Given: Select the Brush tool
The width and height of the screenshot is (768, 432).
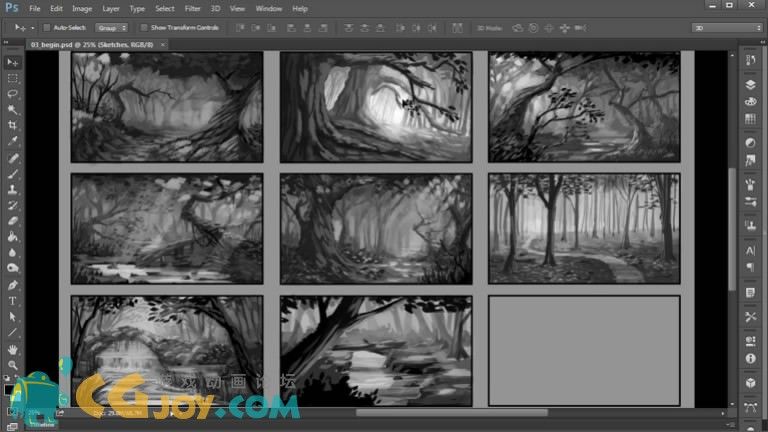Looking at the screenshot, I should tap(13, 173).
